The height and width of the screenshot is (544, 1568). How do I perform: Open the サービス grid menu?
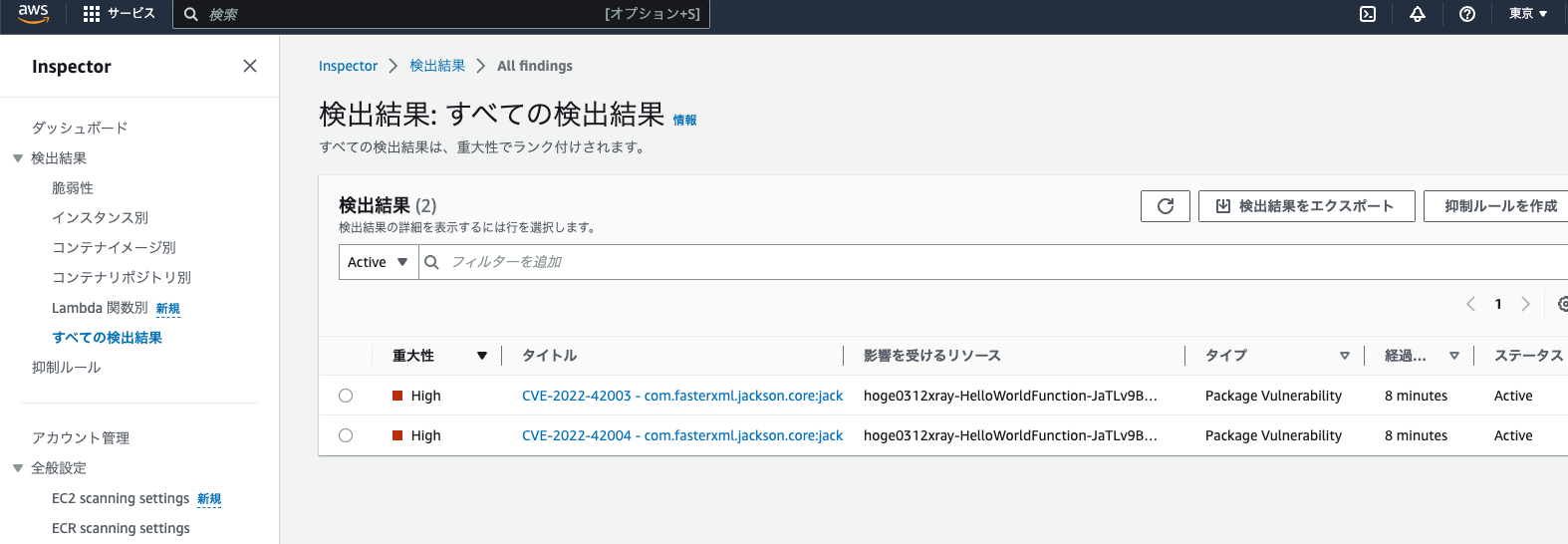[119, 14]
